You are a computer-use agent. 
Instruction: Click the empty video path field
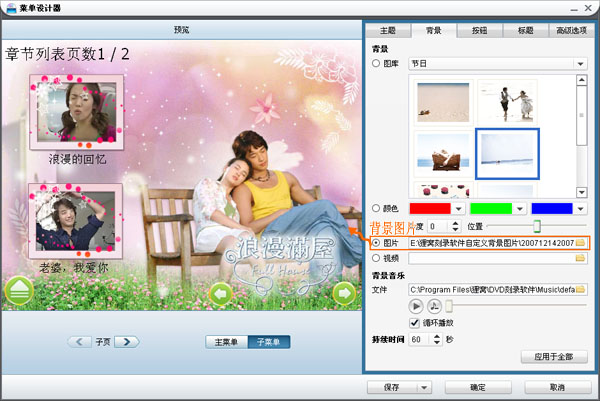click(x=492, y=258)
